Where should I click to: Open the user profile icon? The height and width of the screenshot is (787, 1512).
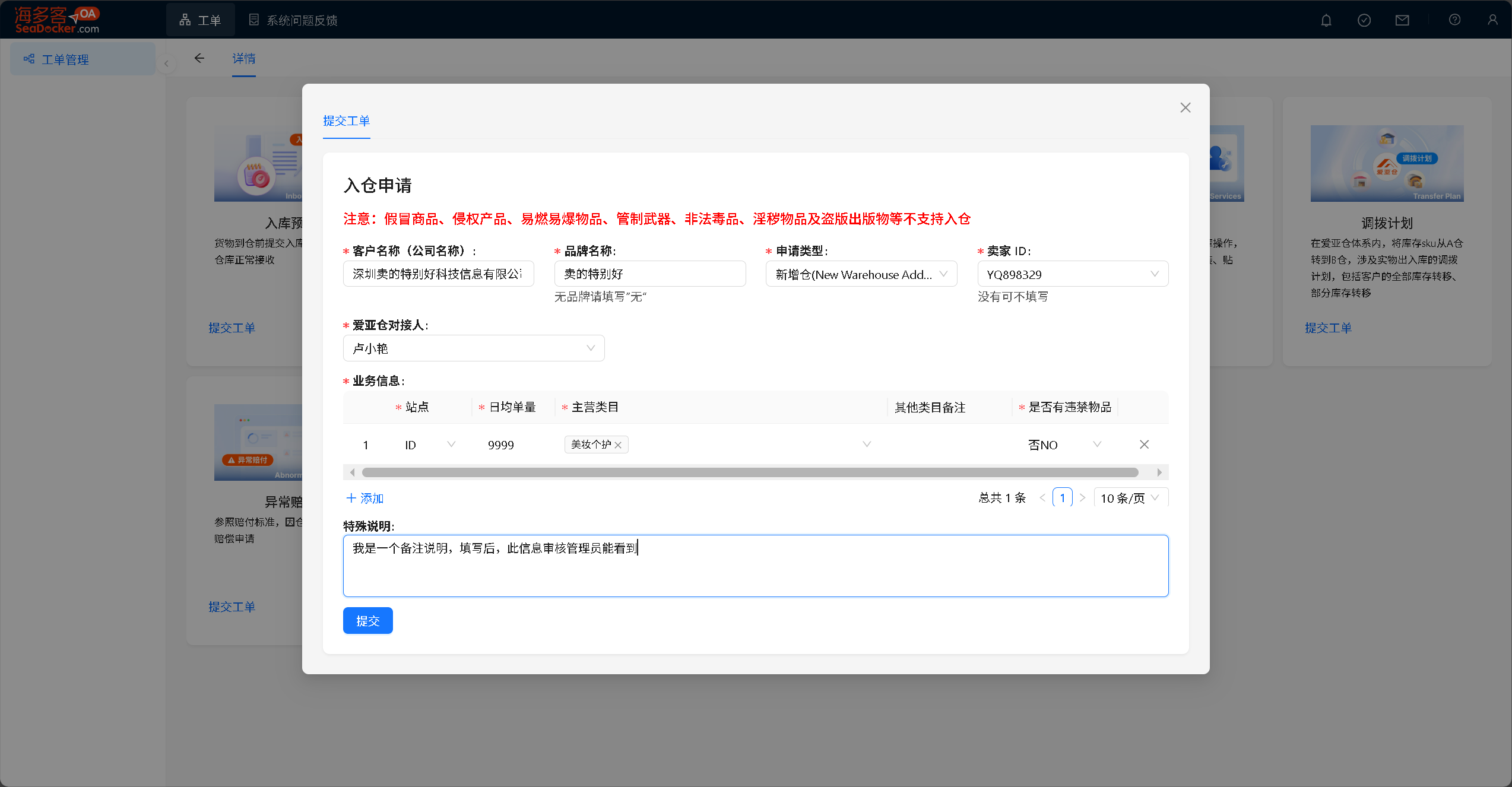(x=1492, y=20)
